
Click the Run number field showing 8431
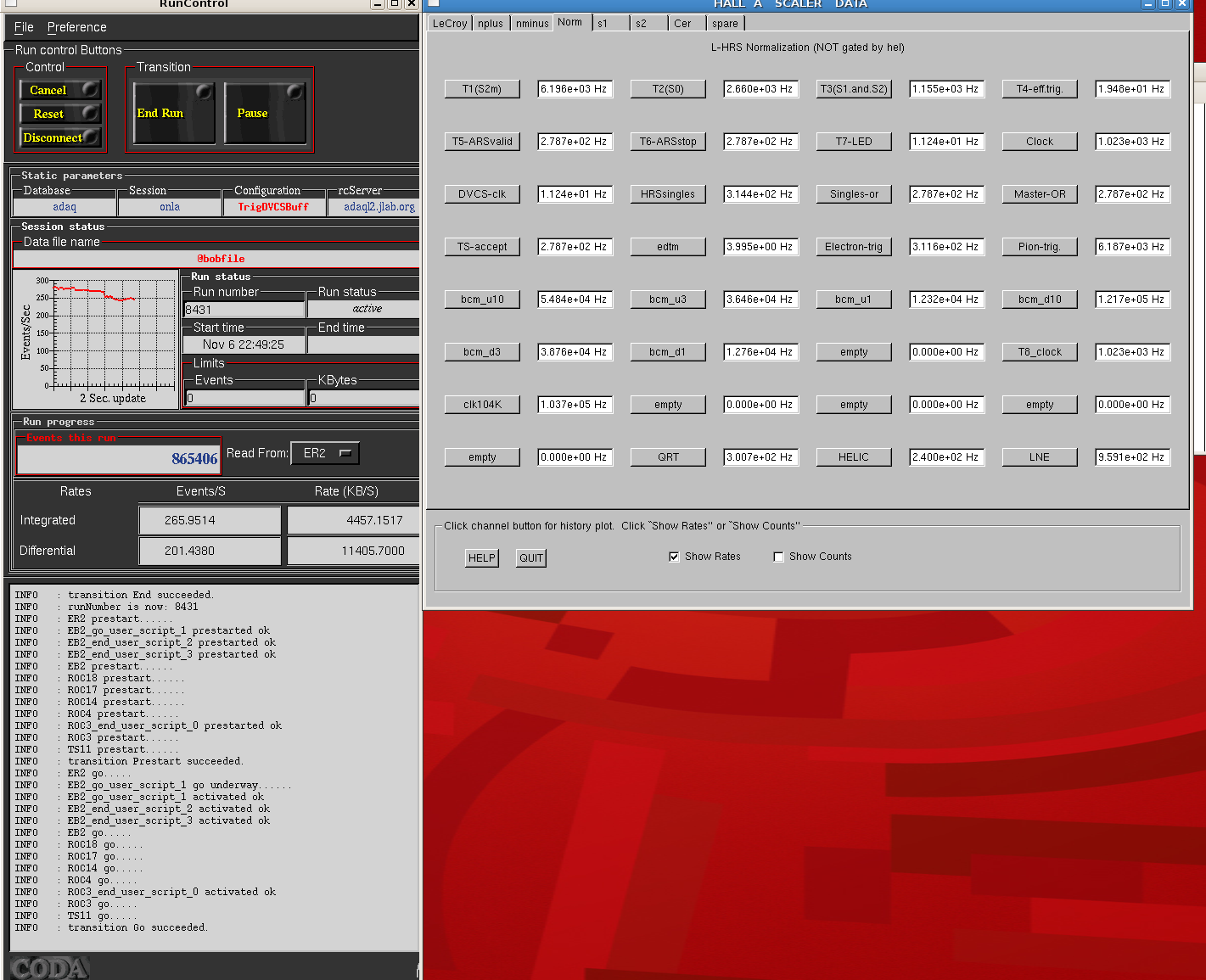tap(244, 310)
